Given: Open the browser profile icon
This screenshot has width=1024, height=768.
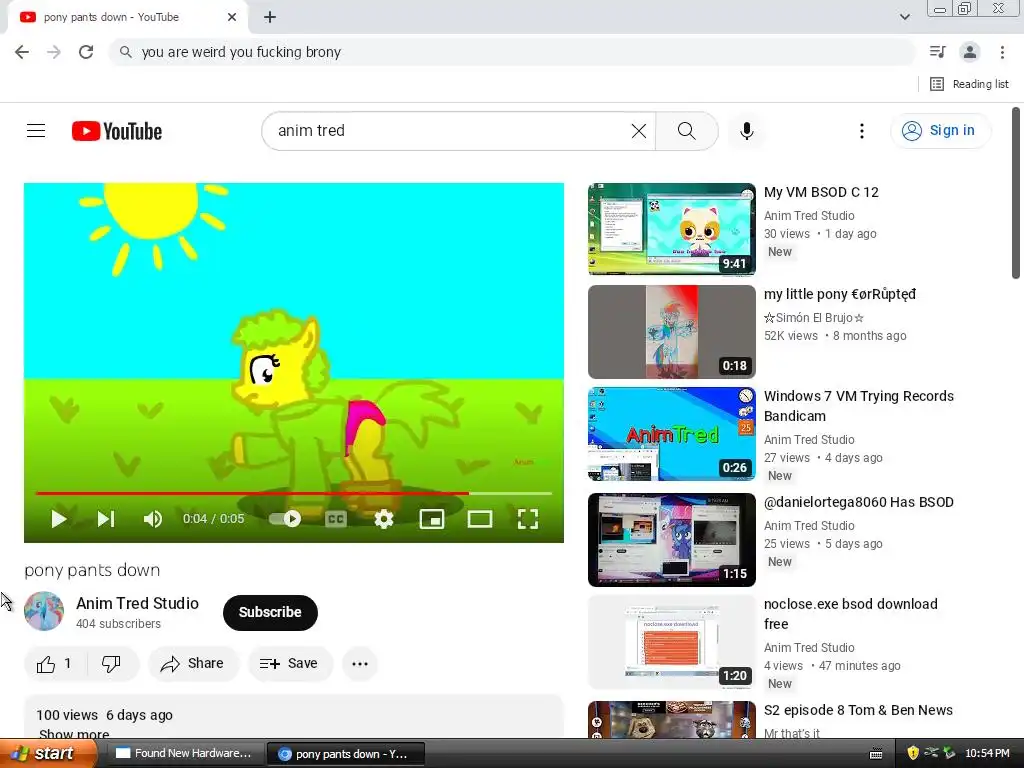Looking at the screenshot, I should coord(970,52).
